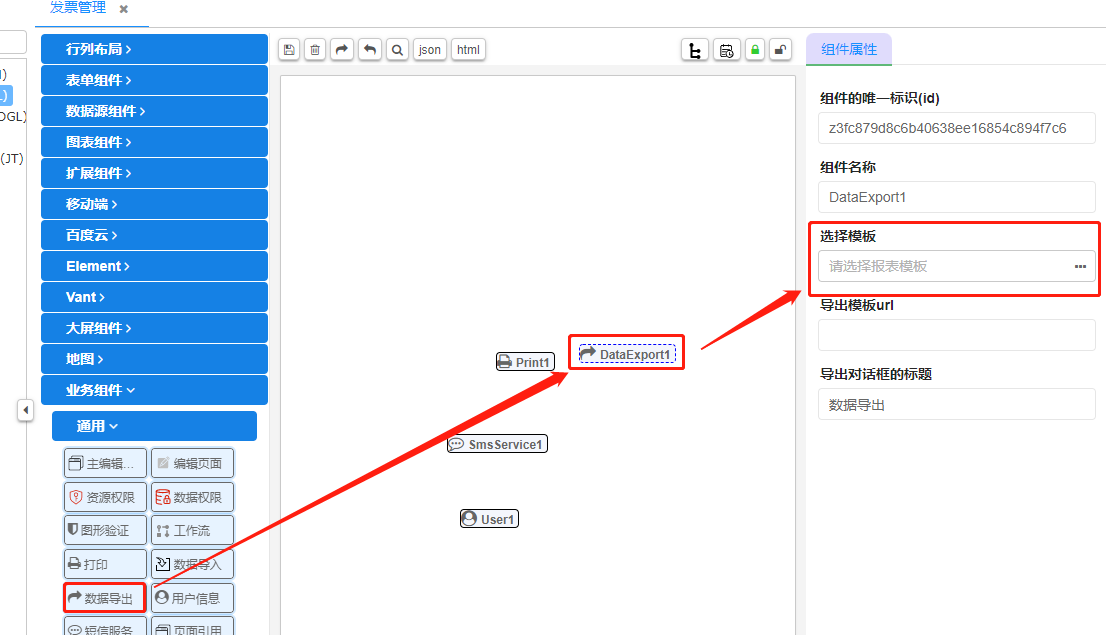Collapse the left sidebar with arrow handle
The width and height of the screenshot is (1106, 635).
point(26,410)
